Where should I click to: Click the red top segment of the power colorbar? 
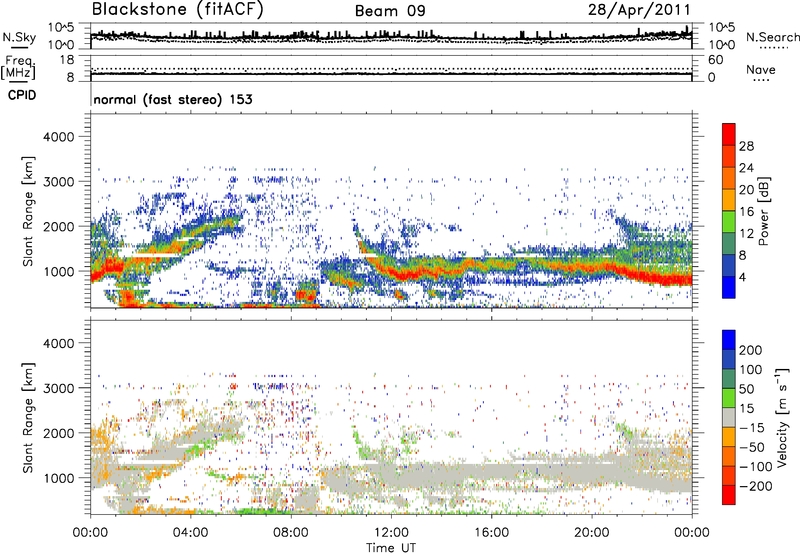coord(729,134)
